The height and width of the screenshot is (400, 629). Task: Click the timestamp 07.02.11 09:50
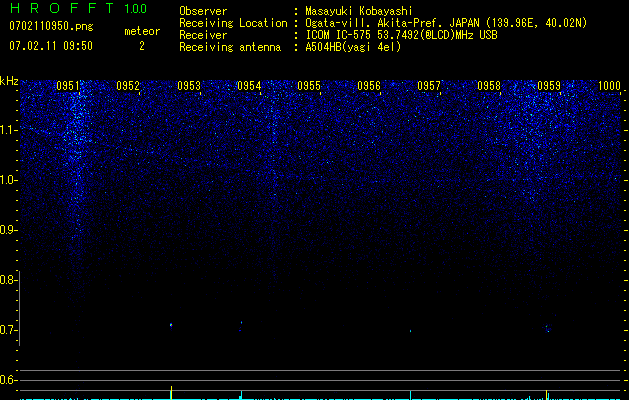pos(51,46)
